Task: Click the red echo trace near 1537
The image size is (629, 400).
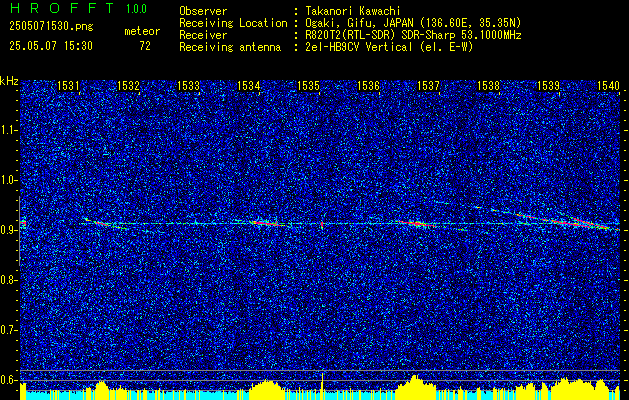Action: pyautogui.click(x=416, y=223)
